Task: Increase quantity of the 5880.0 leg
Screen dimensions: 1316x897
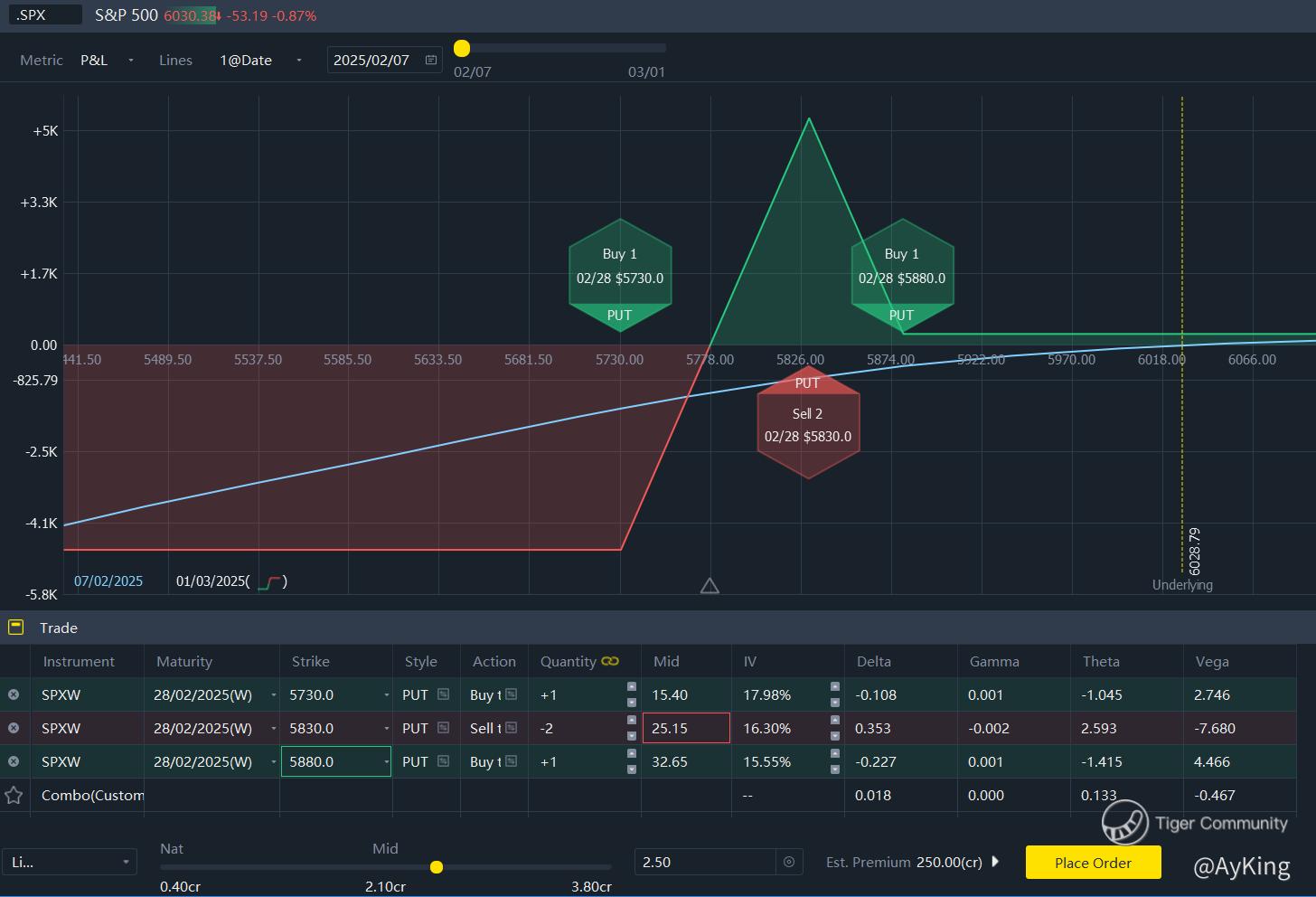Action: tap(631, 754)
